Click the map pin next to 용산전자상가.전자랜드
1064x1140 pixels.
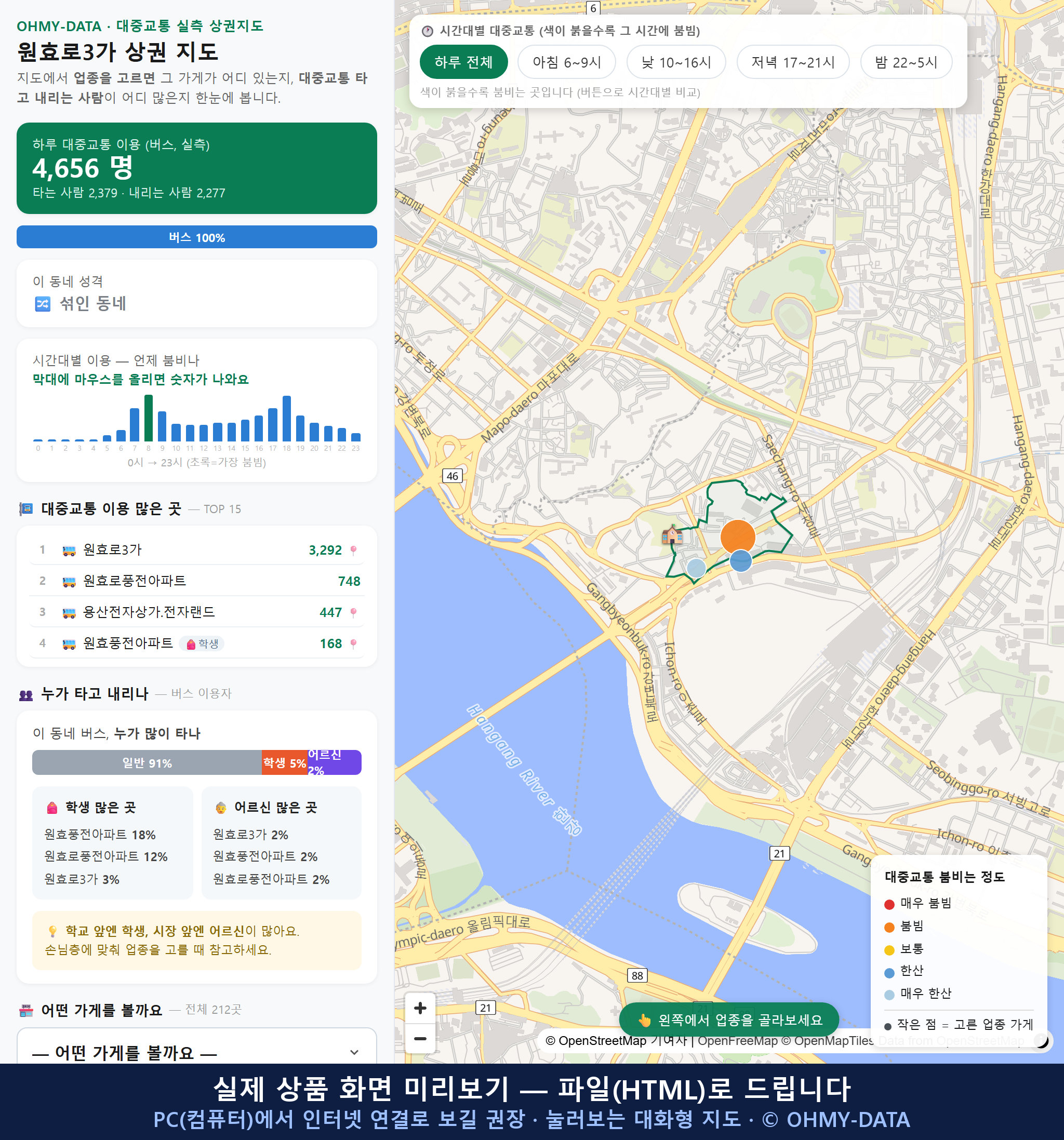353,612
